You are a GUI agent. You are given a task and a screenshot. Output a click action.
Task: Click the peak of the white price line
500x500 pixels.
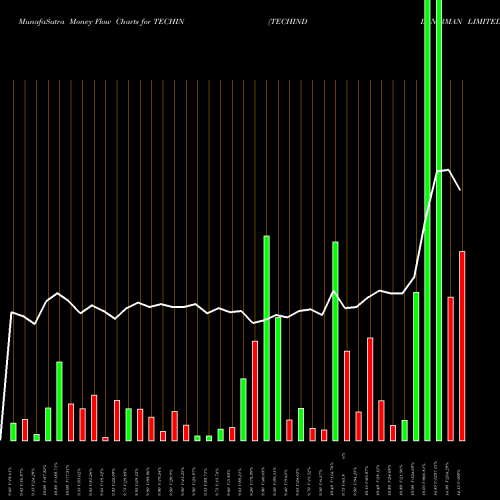tap(449, 170)
